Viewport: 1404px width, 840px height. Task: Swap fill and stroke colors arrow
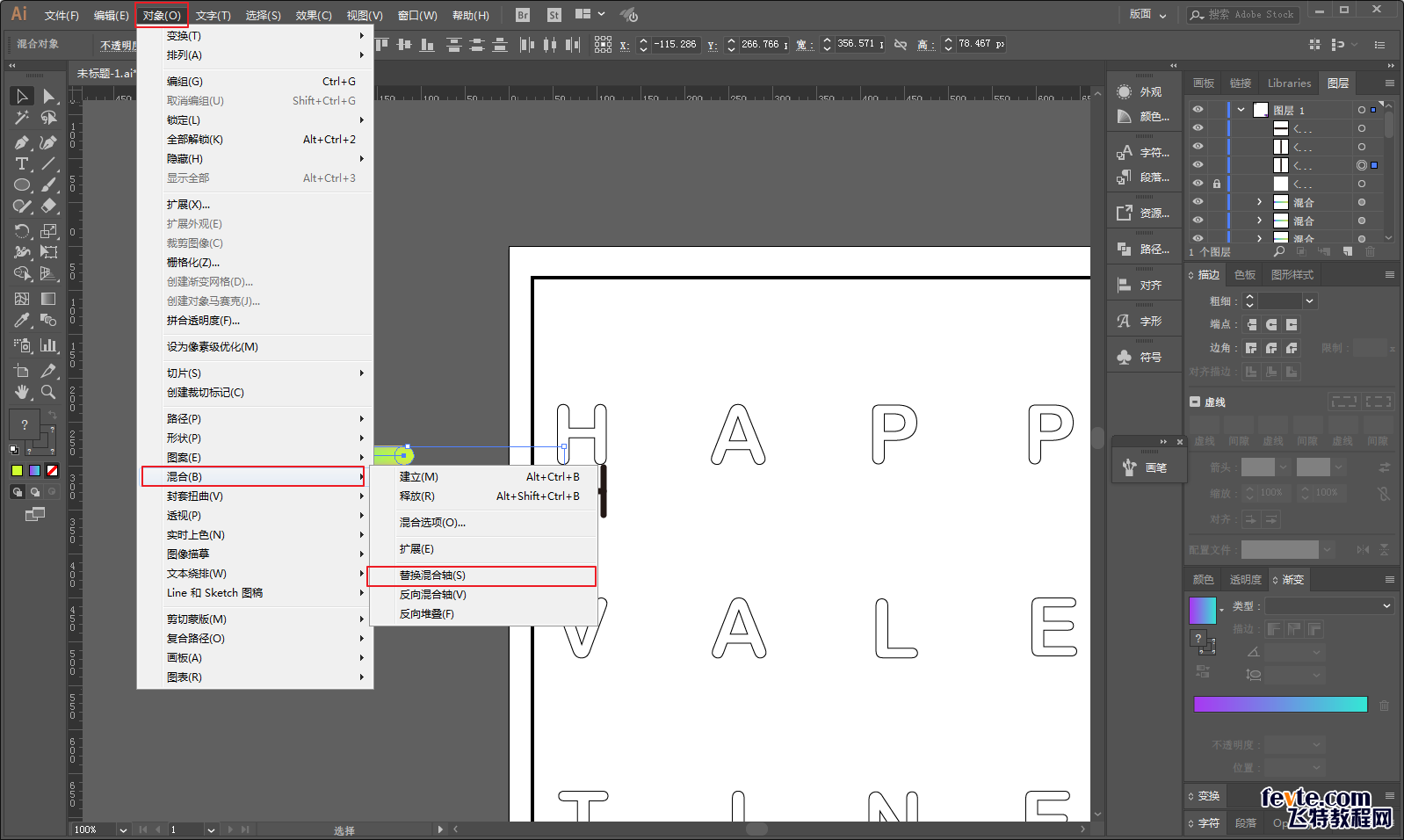click(x=52, y=414)
